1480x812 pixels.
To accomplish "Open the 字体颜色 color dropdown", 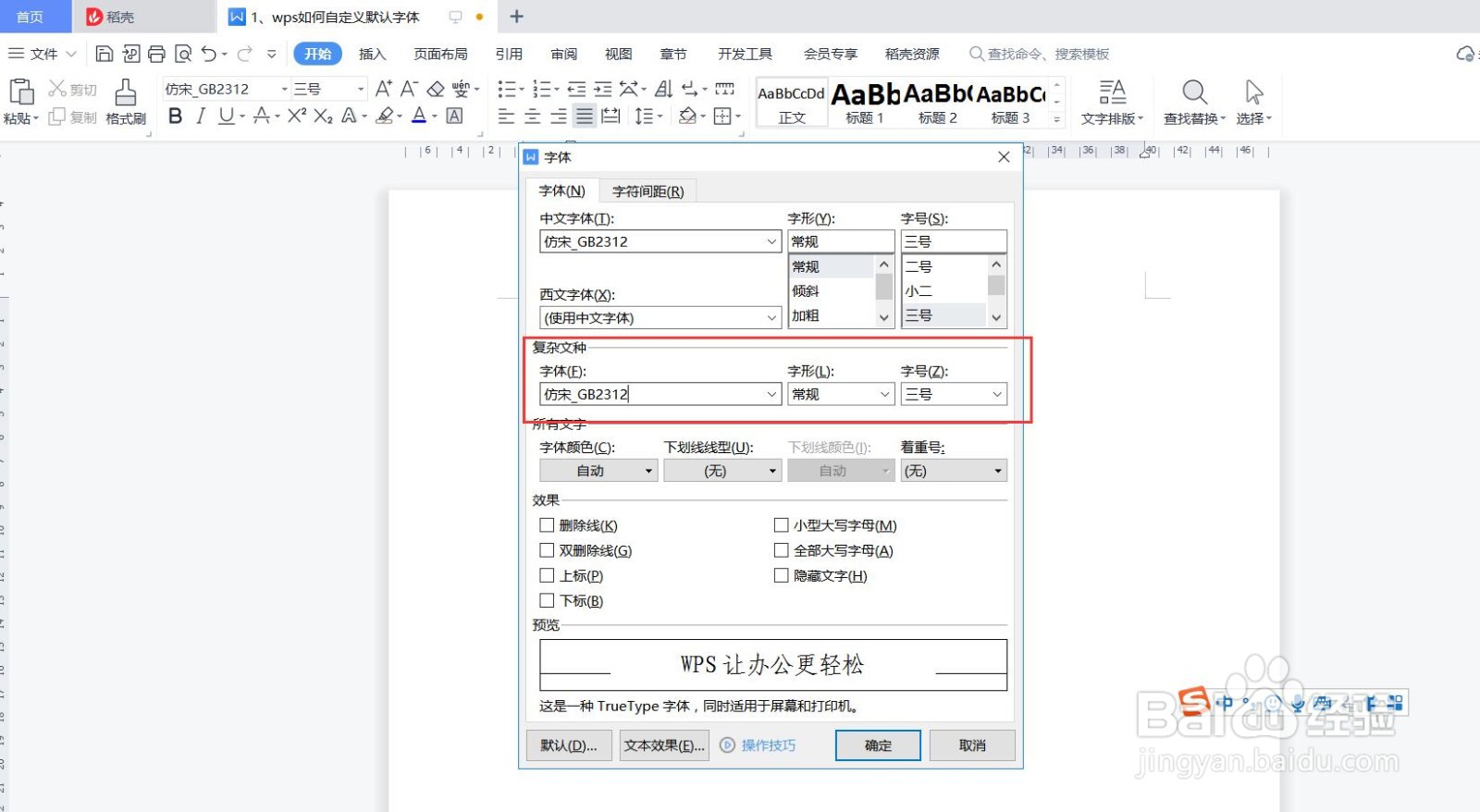I will coord(598,471).
